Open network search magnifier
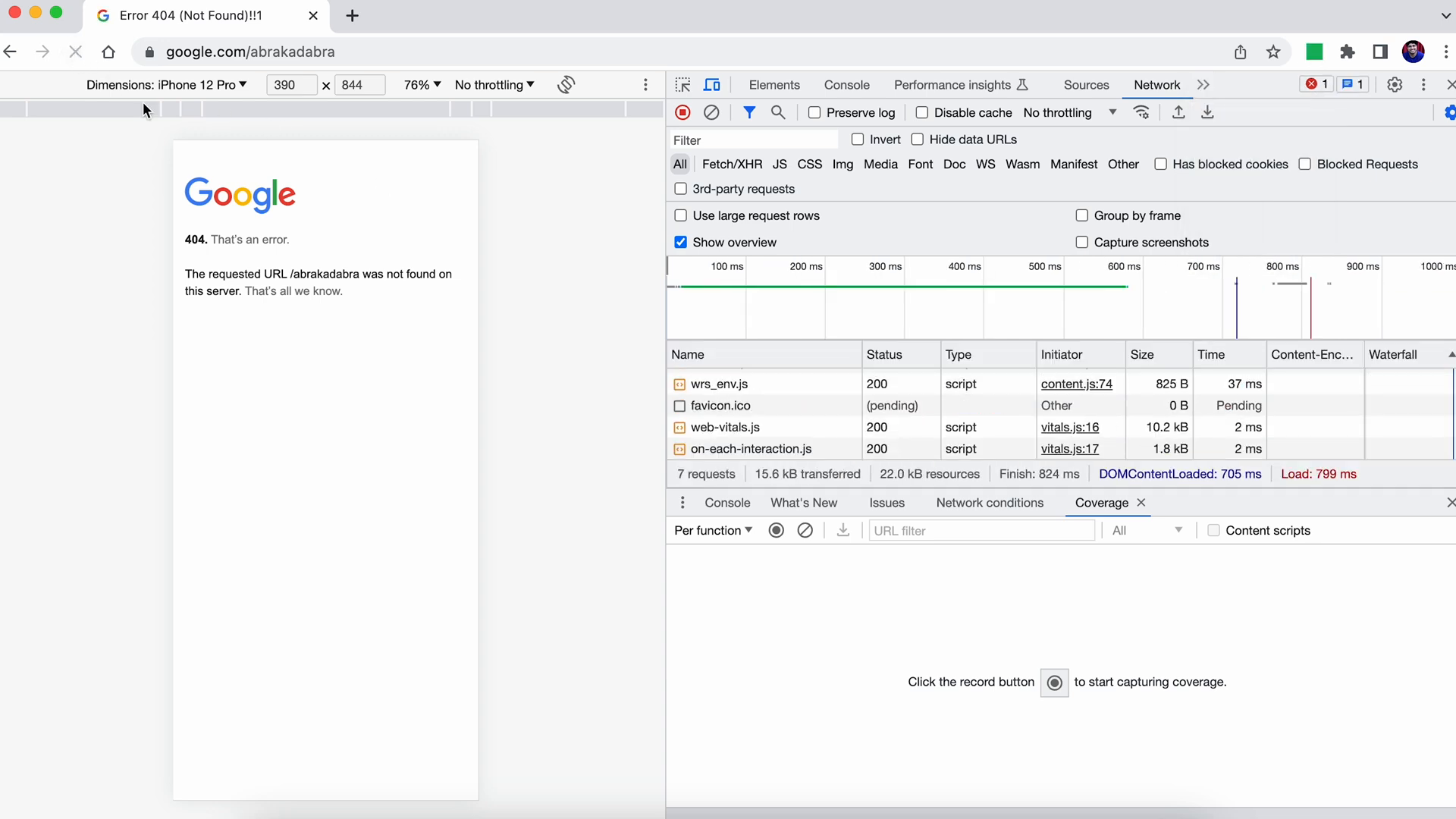The height and width of the screenshot is (819, 1456). point(778,112)
